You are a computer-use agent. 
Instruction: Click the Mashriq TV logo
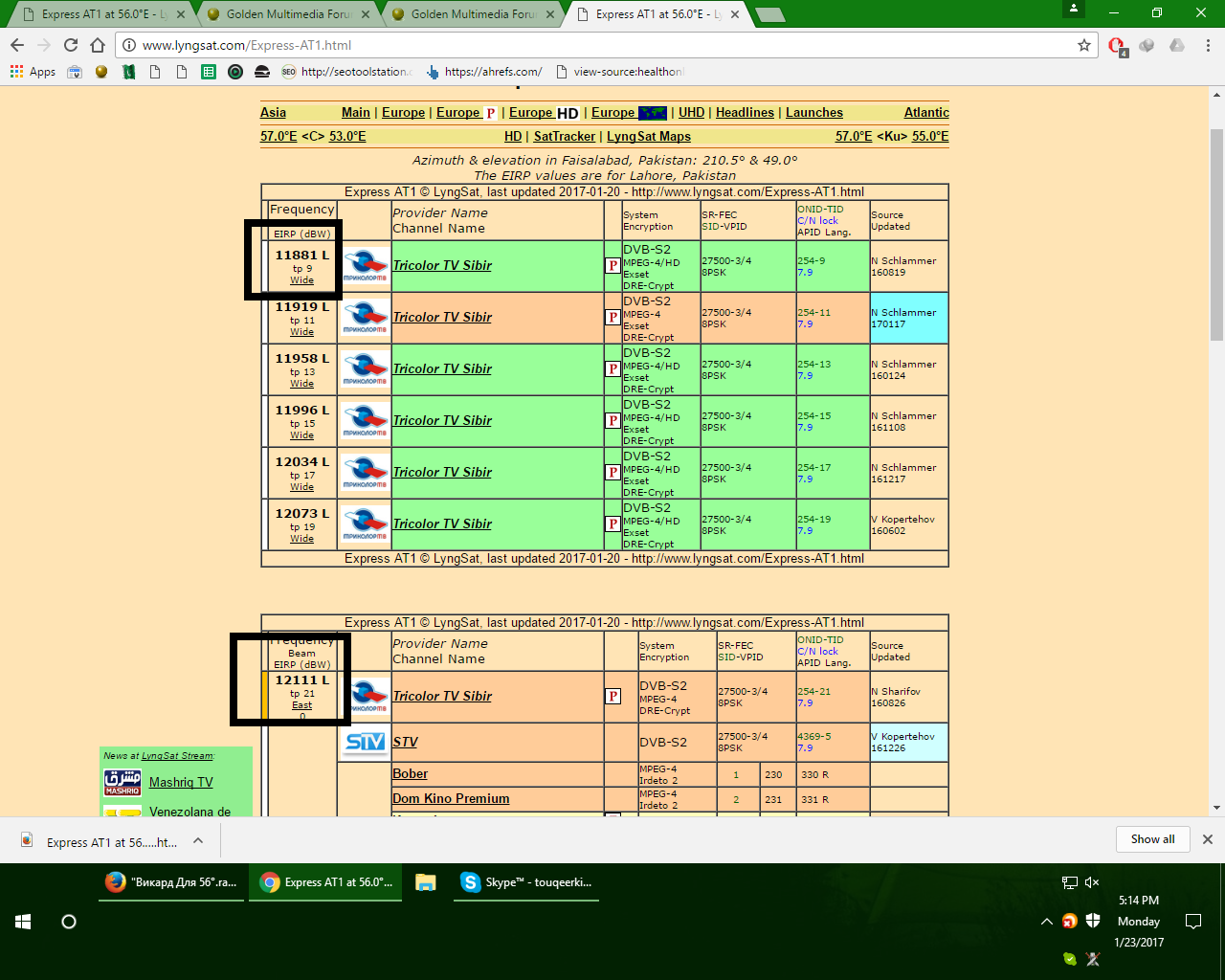(x=122, y=783)
